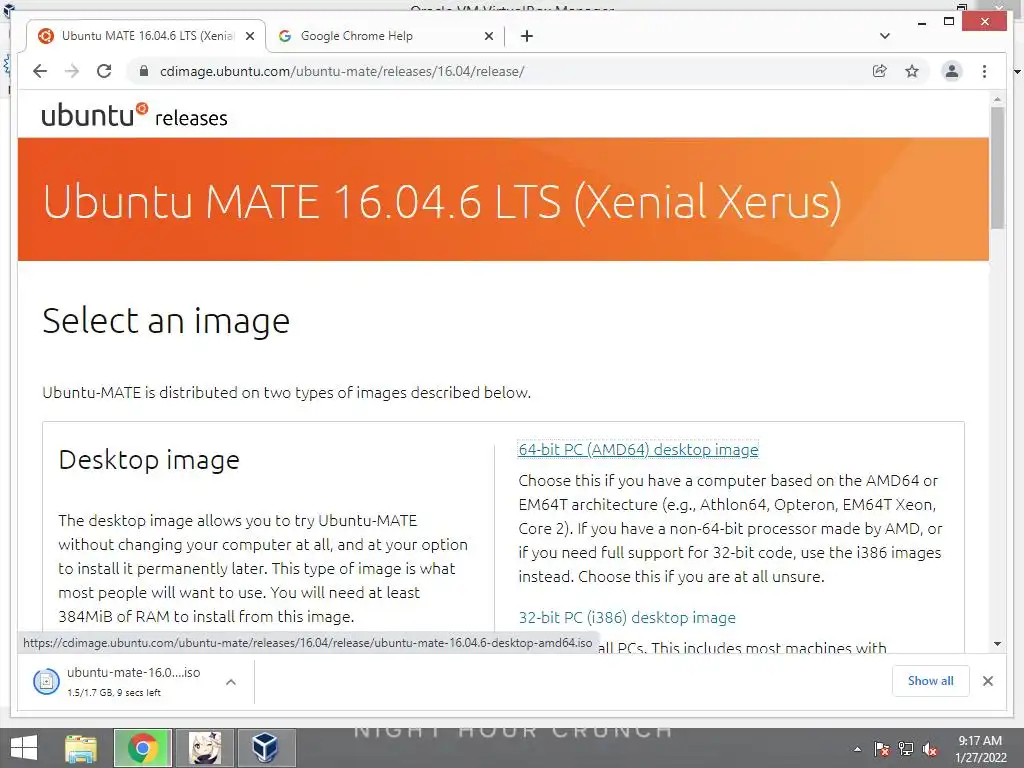Click the 'Select an image' heading
1024x768 pixels.
(x=166, y=321)
